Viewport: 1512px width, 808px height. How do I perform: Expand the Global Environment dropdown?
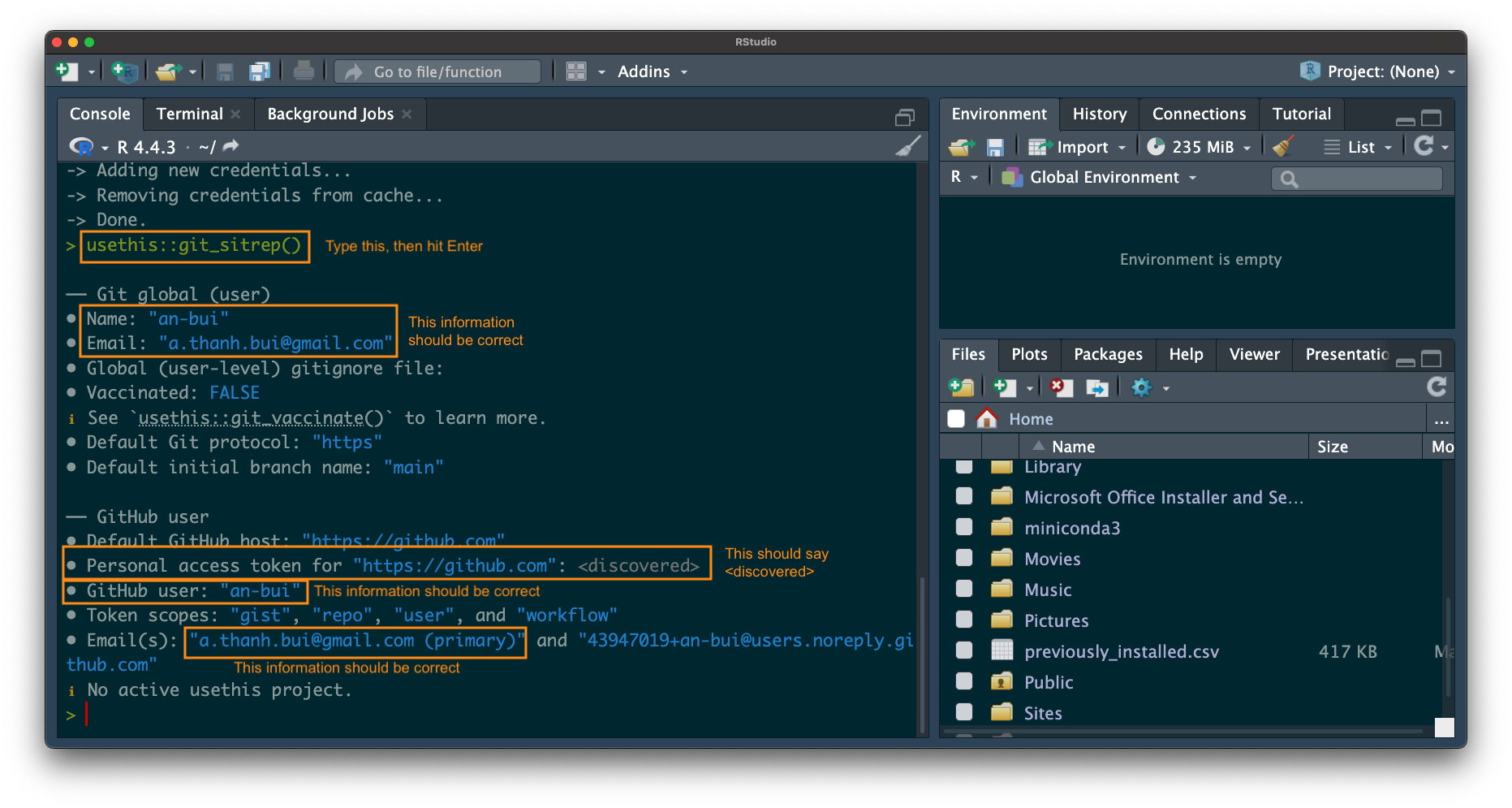coord(1104,177)
